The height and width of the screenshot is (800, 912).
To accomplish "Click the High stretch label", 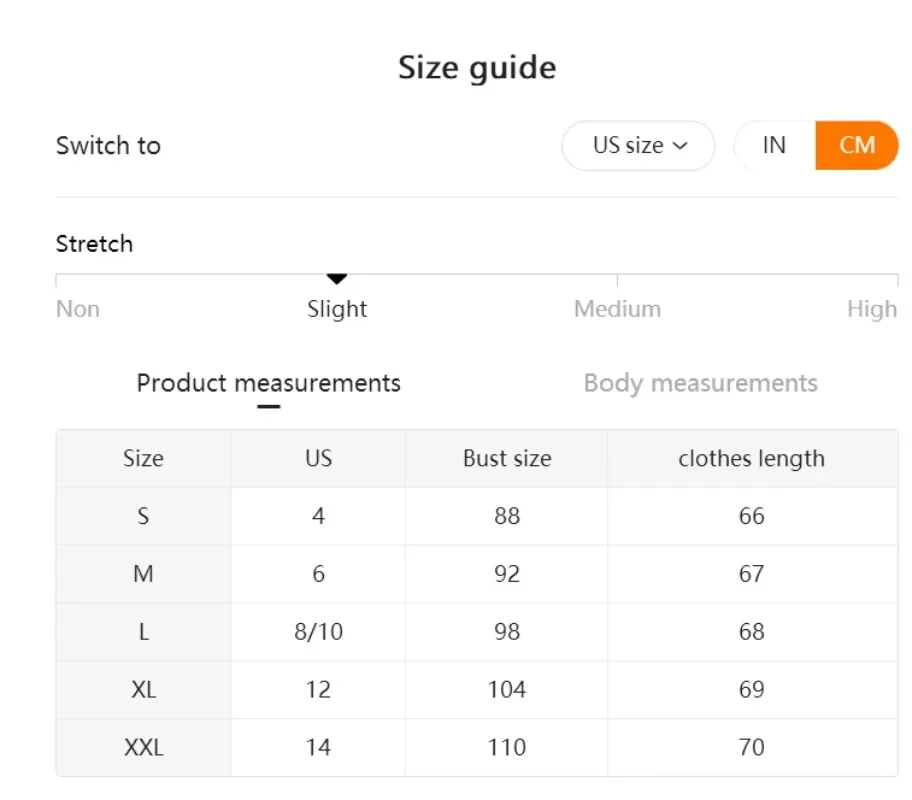I will pos(871,309).
